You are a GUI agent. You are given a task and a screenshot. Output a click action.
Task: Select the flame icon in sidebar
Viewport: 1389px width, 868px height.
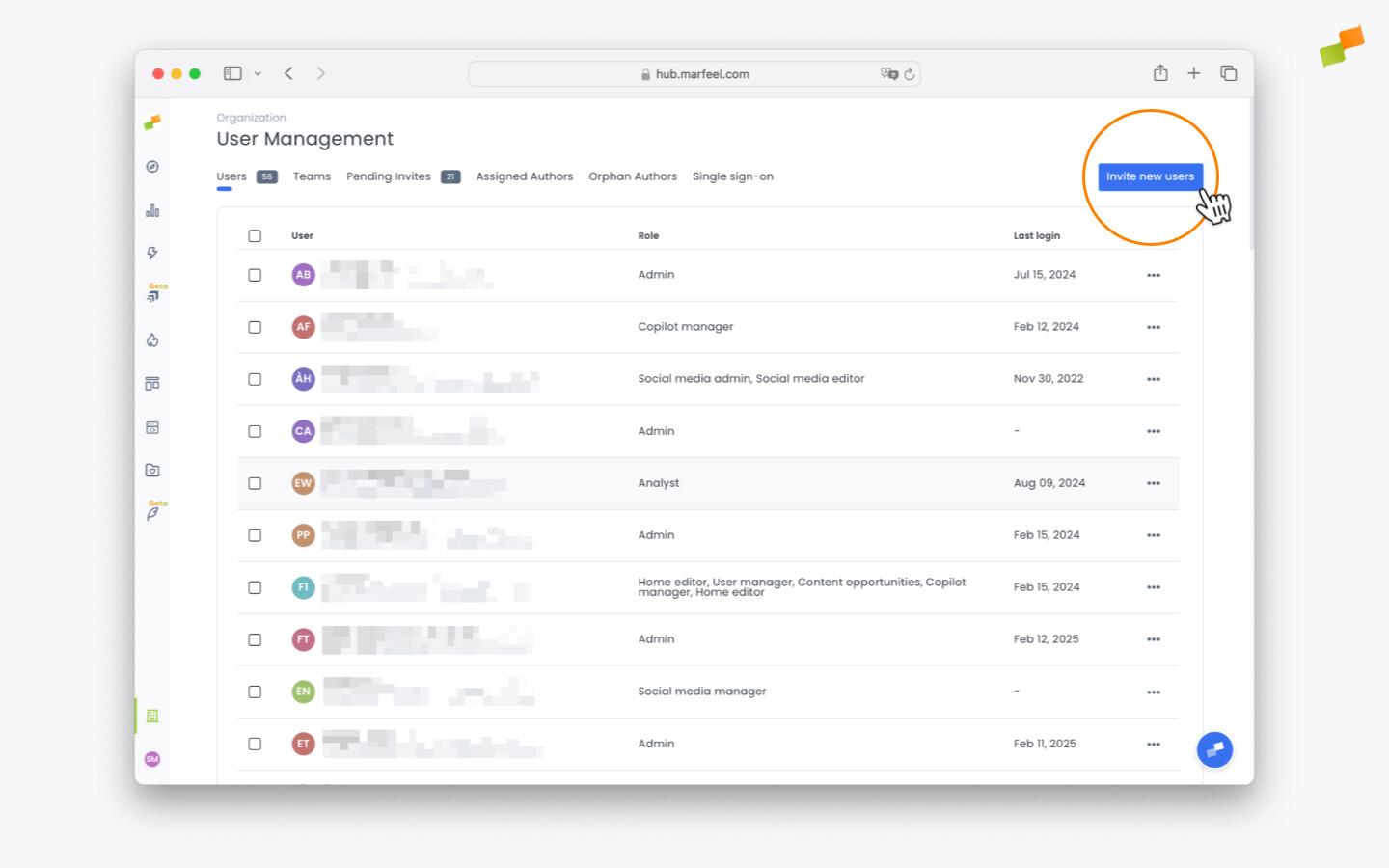click(x=151, y=339)
